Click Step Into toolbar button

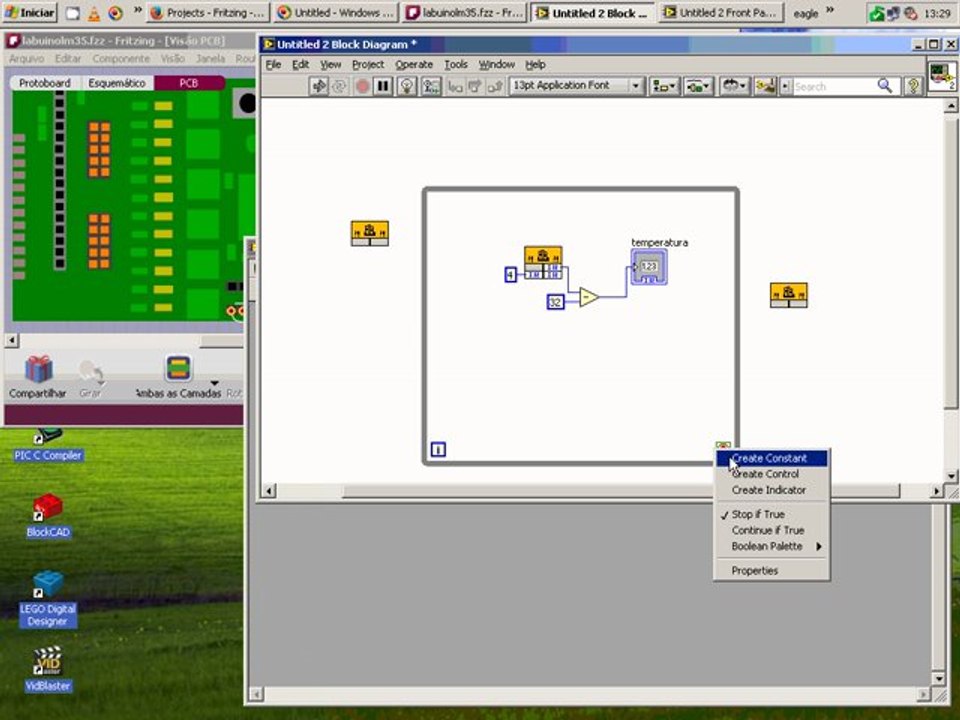click(454, 86)
